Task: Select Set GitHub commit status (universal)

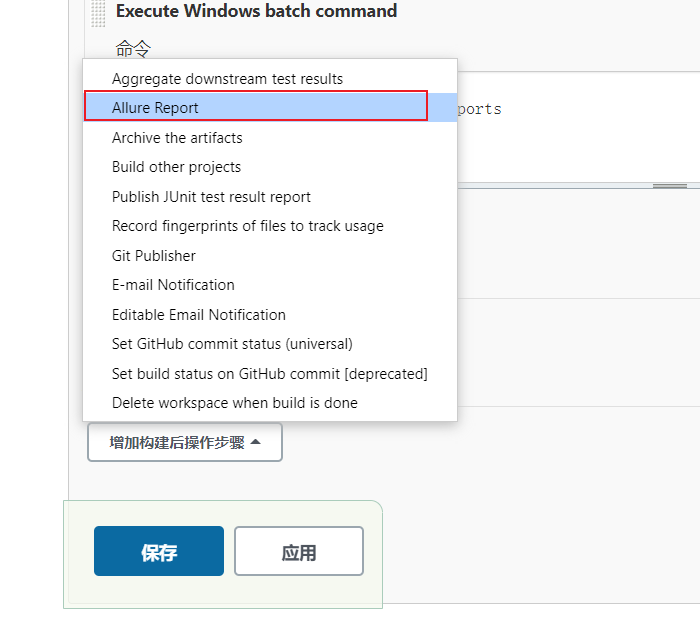Action: point(232,344)
